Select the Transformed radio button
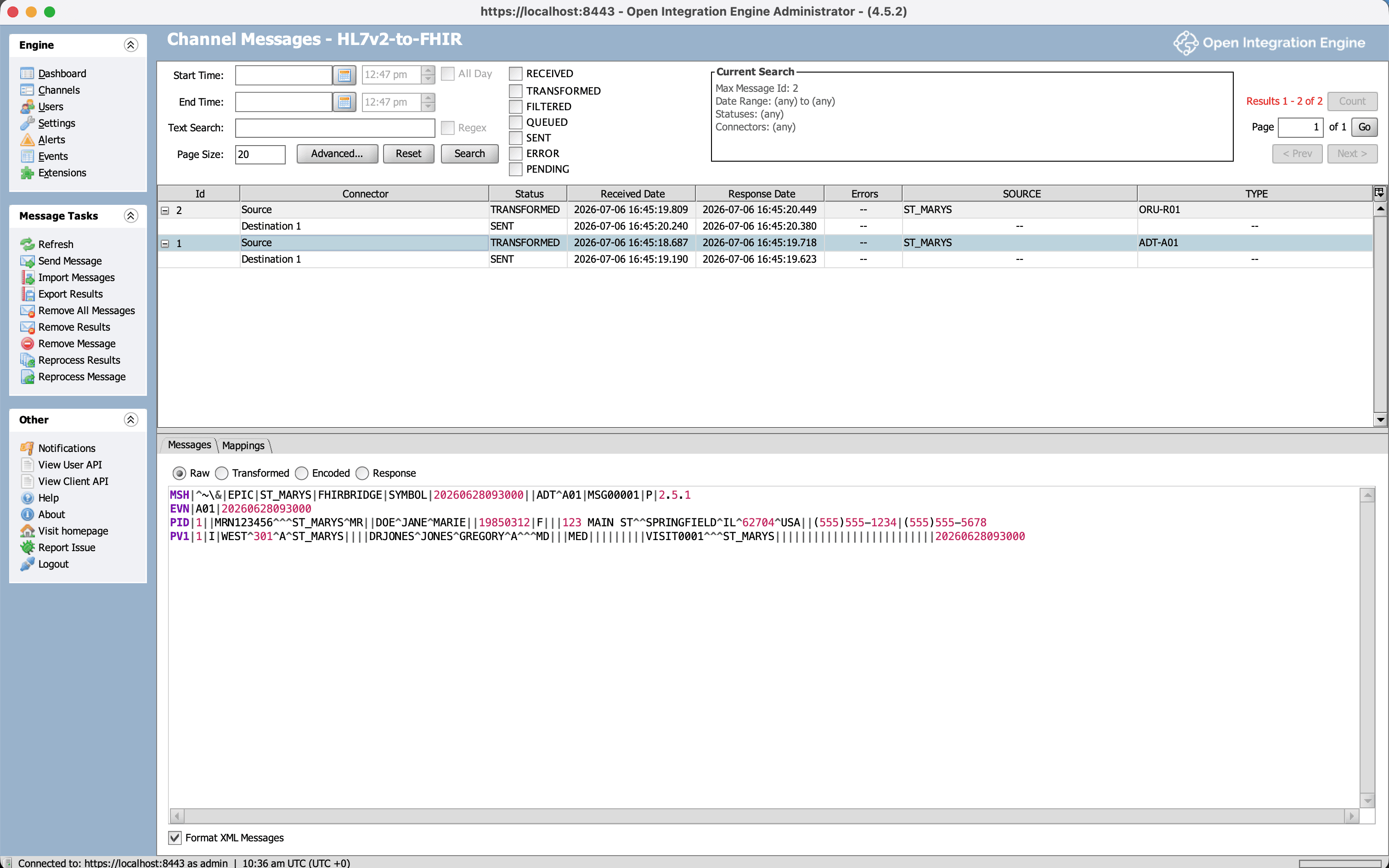The width and height of the screenshot is (1389, 868). pos(221,473)
